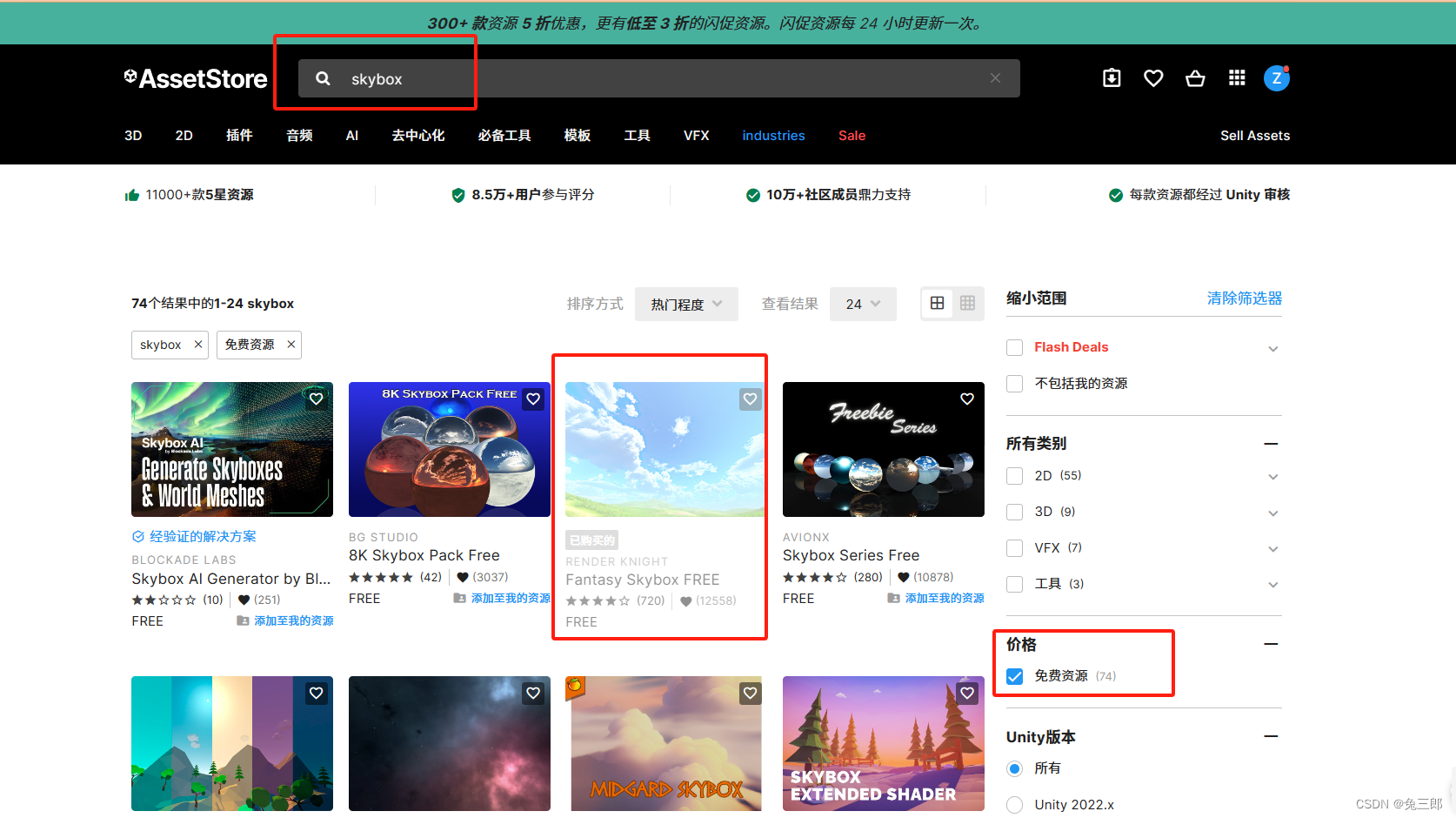Open My Assets download icon
The image size is (1456, 818).
point(1112,78)
